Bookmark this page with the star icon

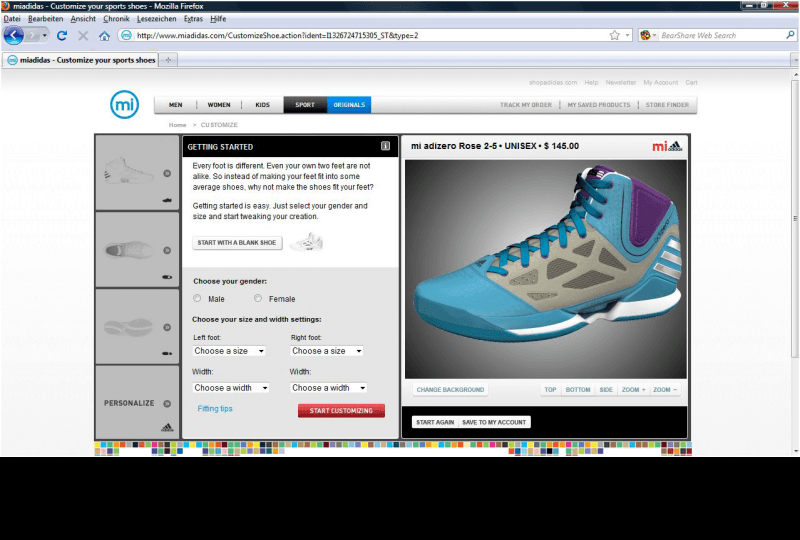pos(614,35)
